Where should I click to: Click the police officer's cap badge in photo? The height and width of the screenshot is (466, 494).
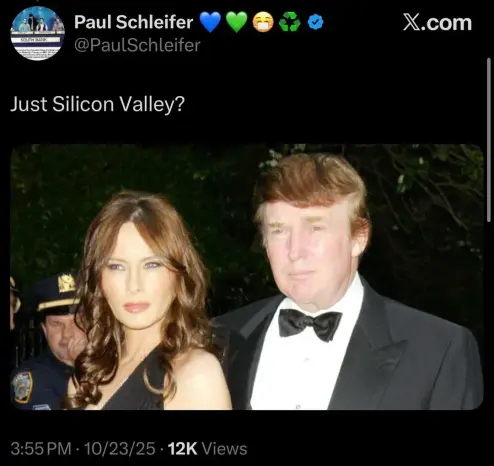(67, 282)
